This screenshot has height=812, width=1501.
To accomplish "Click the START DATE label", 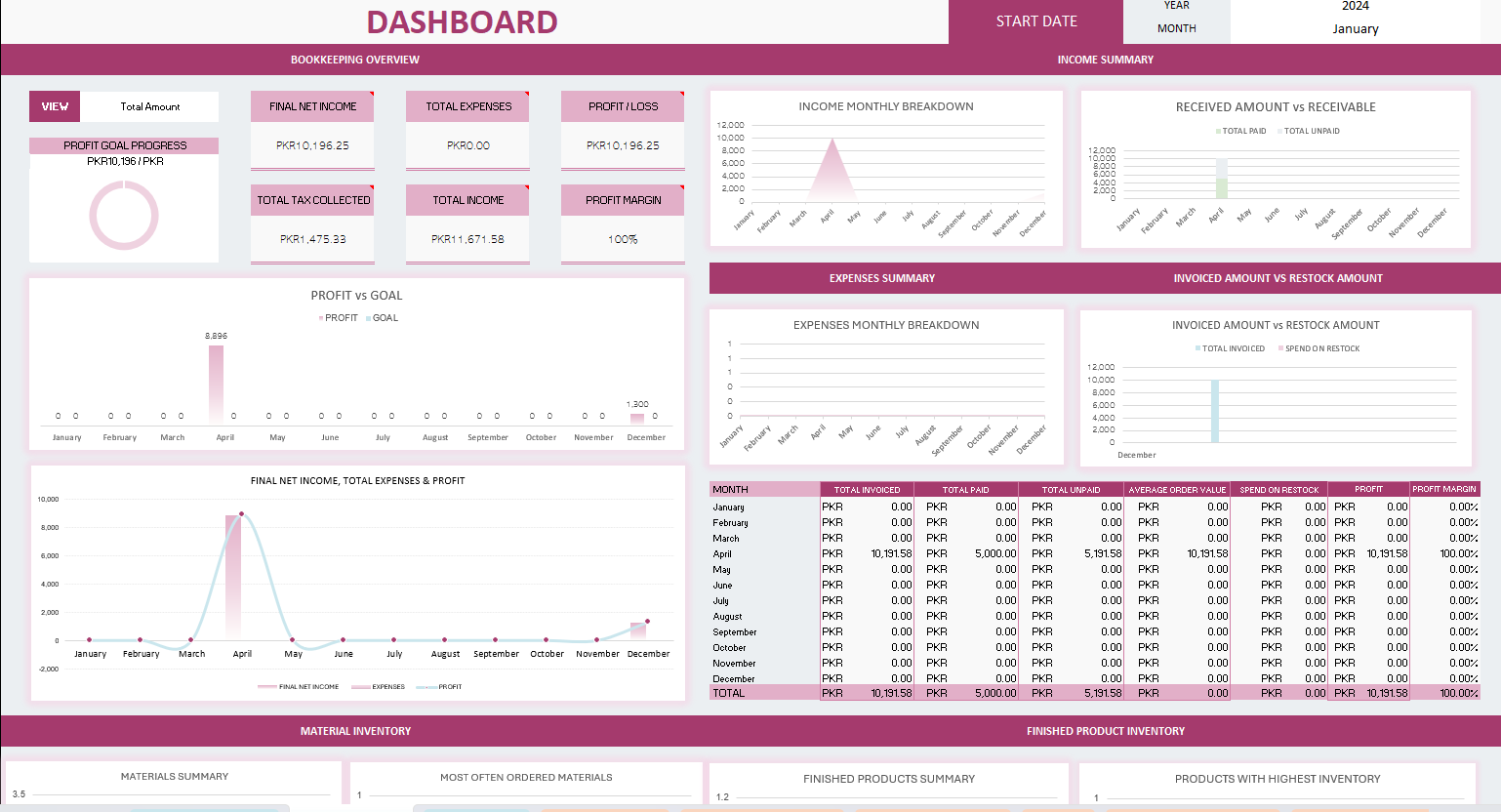I will point(1036,21).
